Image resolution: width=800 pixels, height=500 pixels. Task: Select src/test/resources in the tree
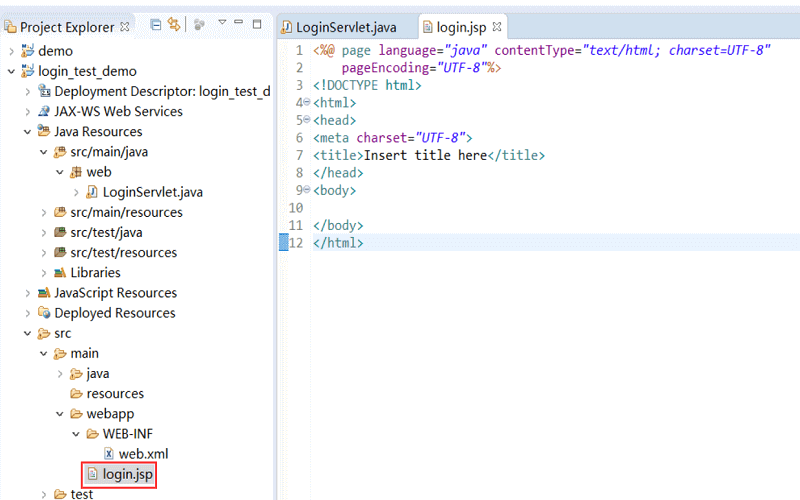[x=124, y=253]
